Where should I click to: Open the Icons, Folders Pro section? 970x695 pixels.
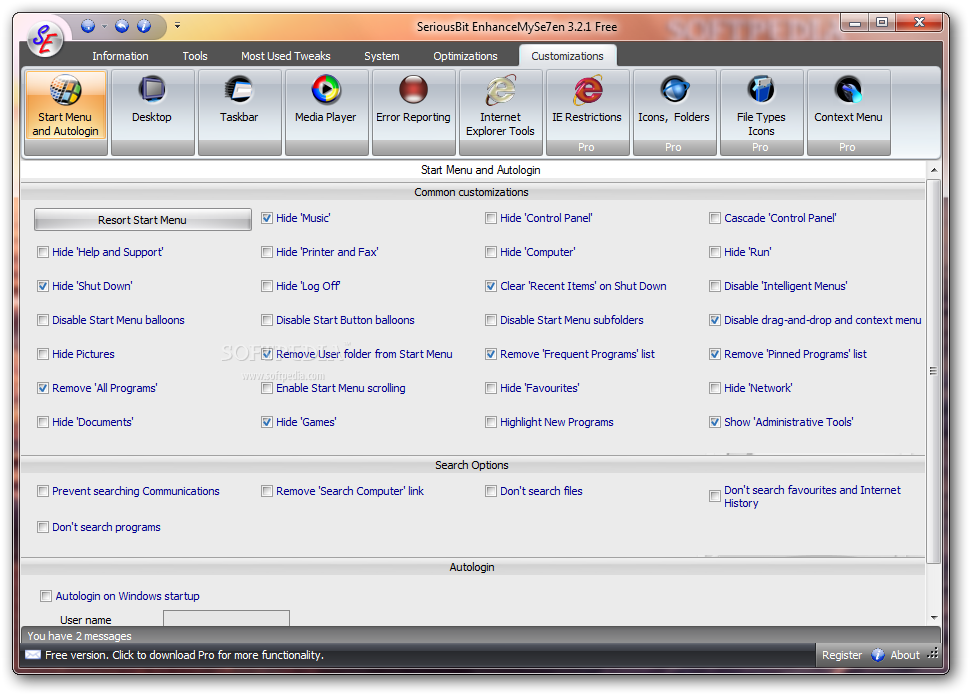click(x=674, y=112)
